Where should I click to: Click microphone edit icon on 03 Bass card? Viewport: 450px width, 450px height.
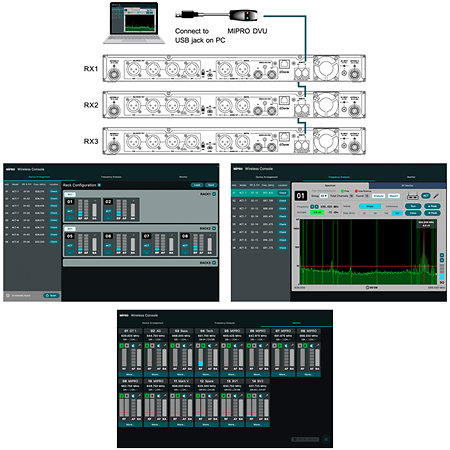point(190,346)
